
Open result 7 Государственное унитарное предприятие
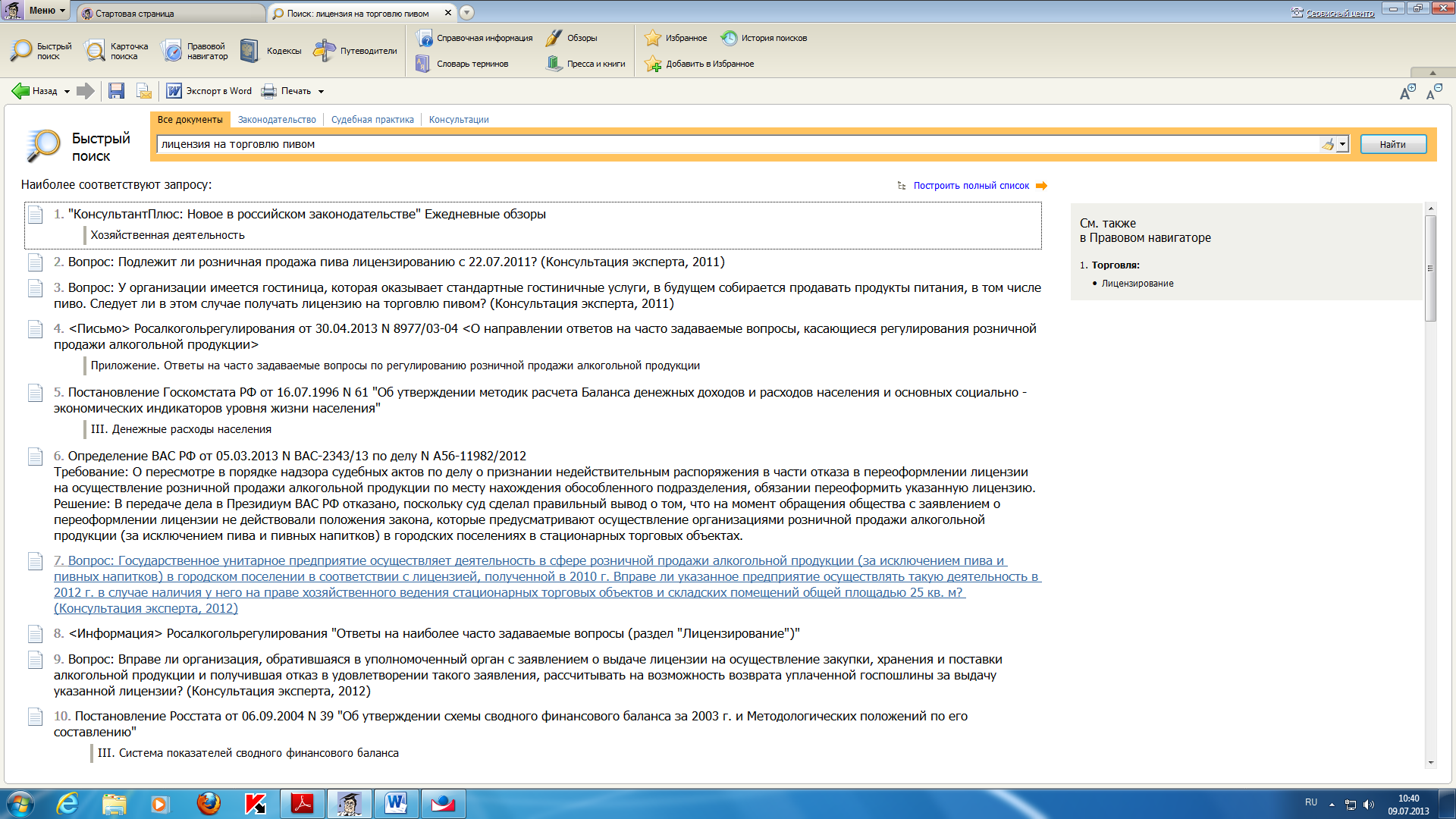[547, 585]
